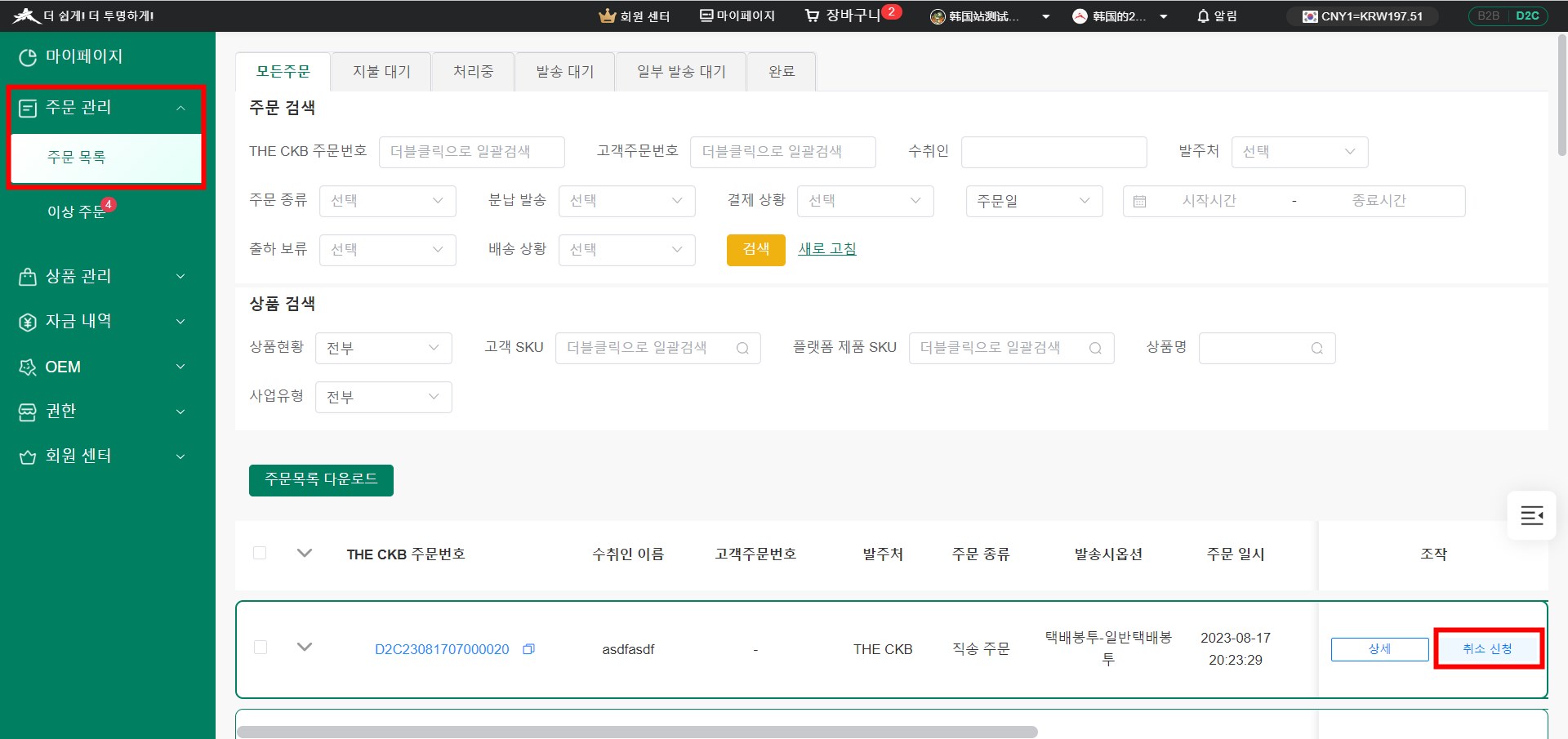Expand the table header row chevron
Viewport: 1568px width, 739px height.
305,553
